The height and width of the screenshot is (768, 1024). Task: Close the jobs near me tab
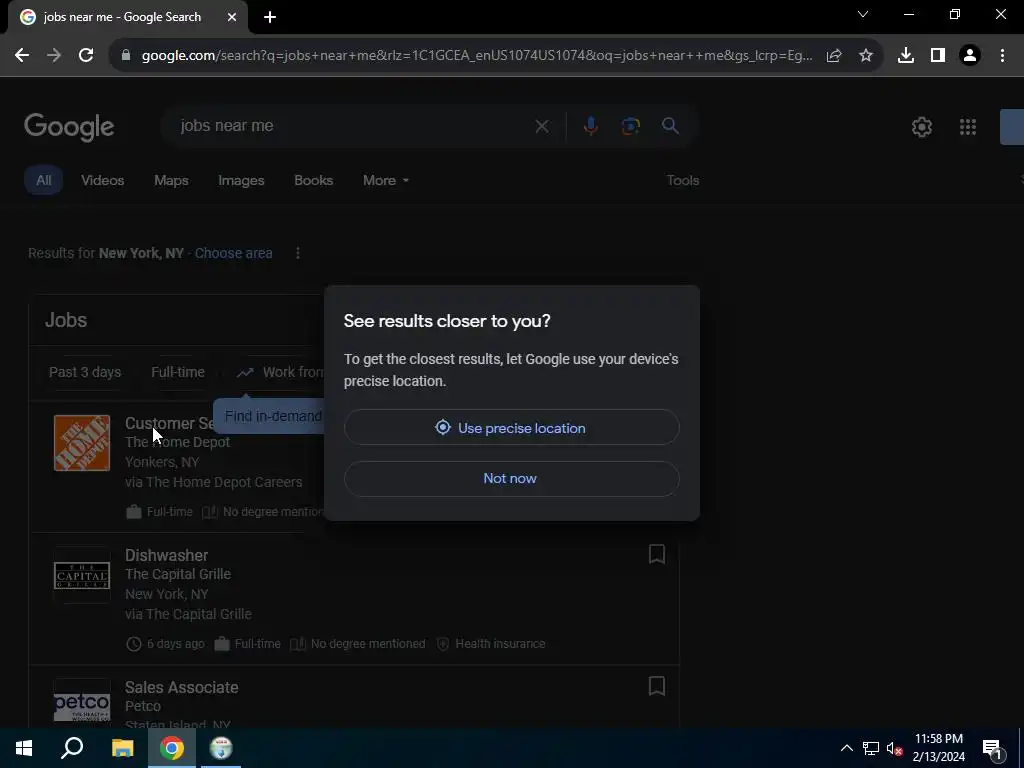coord(232,17)
